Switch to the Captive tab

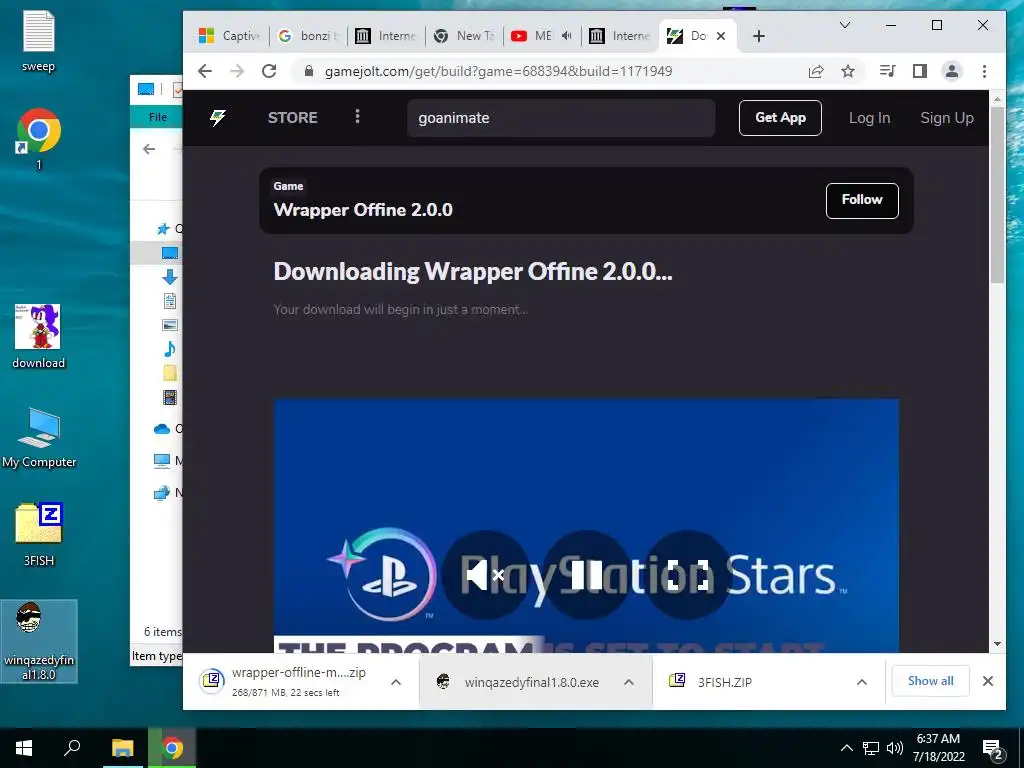(x=231, y=36)
